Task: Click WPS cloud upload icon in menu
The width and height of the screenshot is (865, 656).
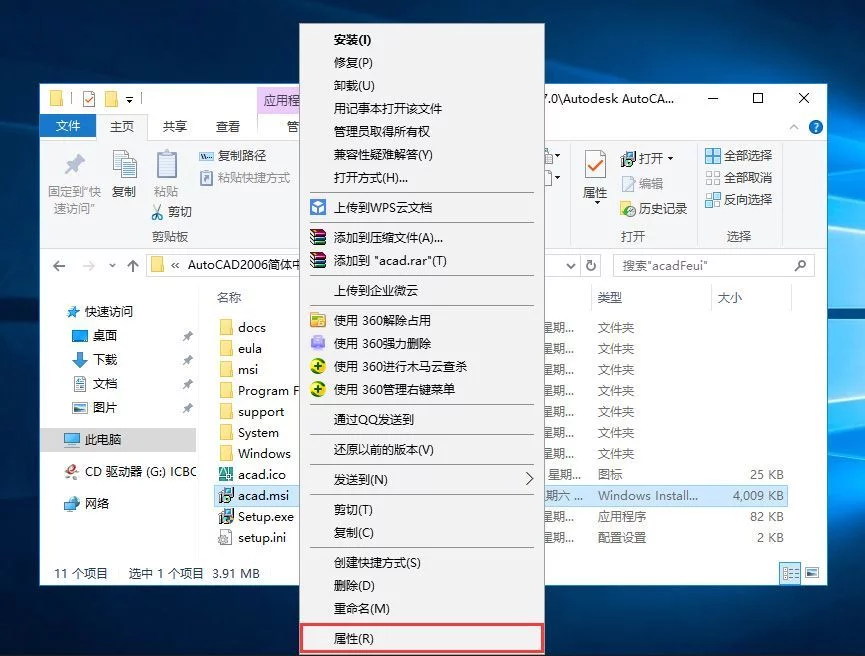Action: (318, 207)
